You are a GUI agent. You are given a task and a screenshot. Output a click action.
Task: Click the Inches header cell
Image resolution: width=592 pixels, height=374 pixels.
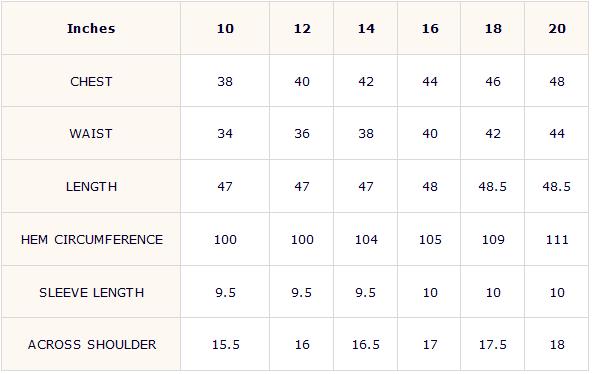click(x=91, y=29)
